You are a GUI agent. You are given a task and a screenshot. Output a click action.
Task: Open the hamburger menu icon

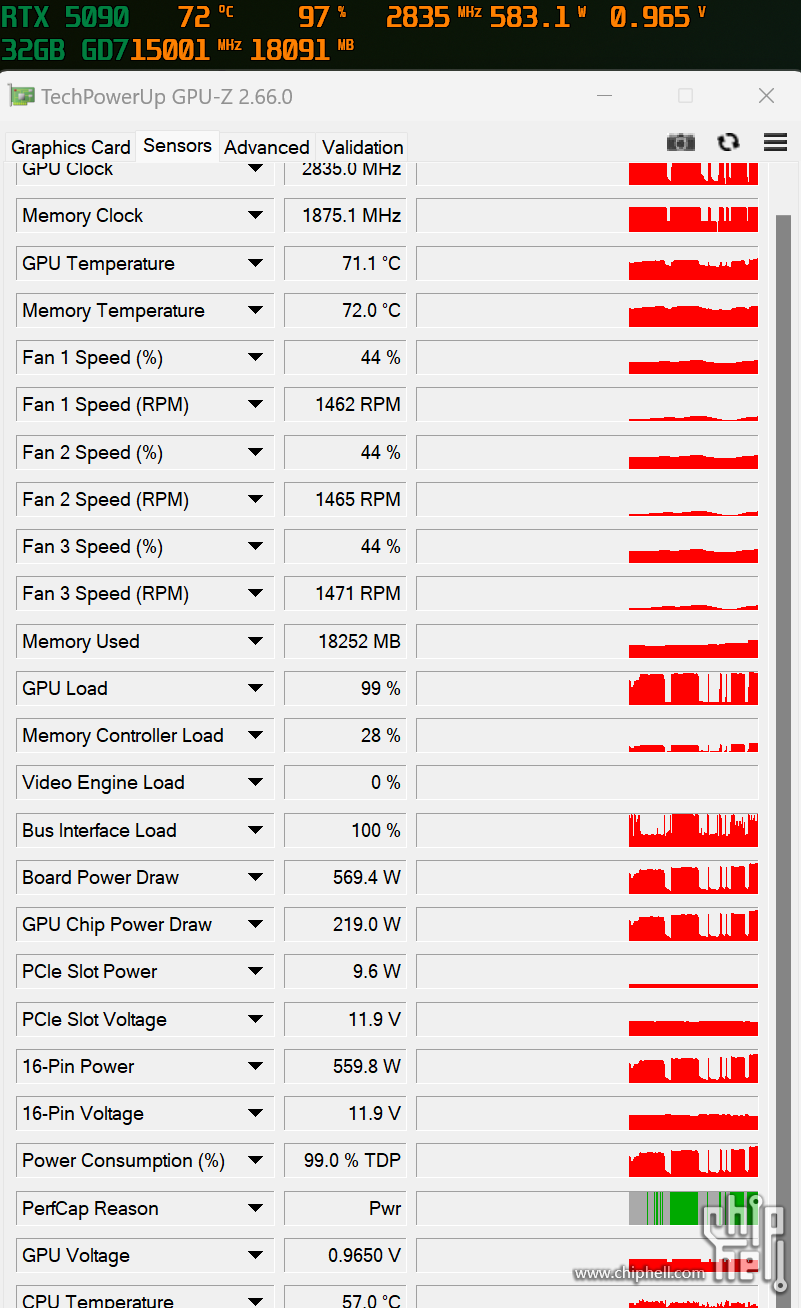[775, 142]
